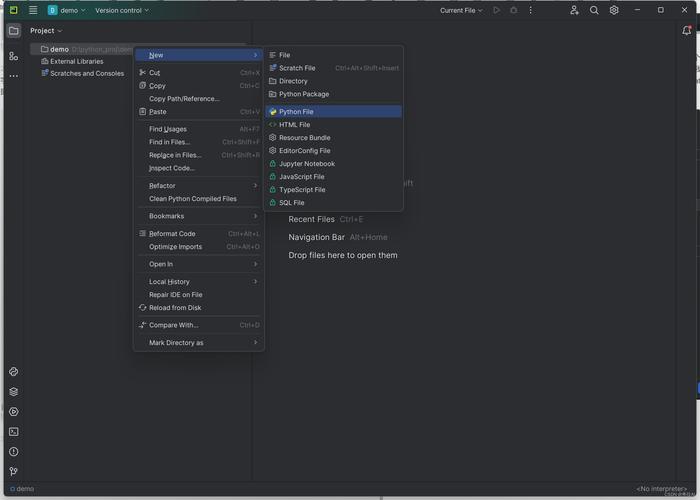
Task: Open the Project tool window icon
Action: [x=14, y=31]
